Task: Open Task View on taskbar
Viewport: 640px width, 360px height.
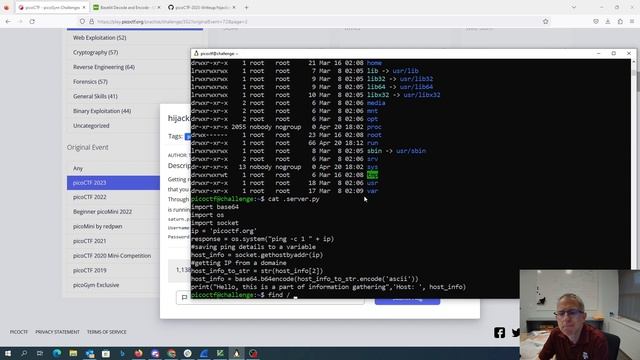Action: [x=40, y=353]
